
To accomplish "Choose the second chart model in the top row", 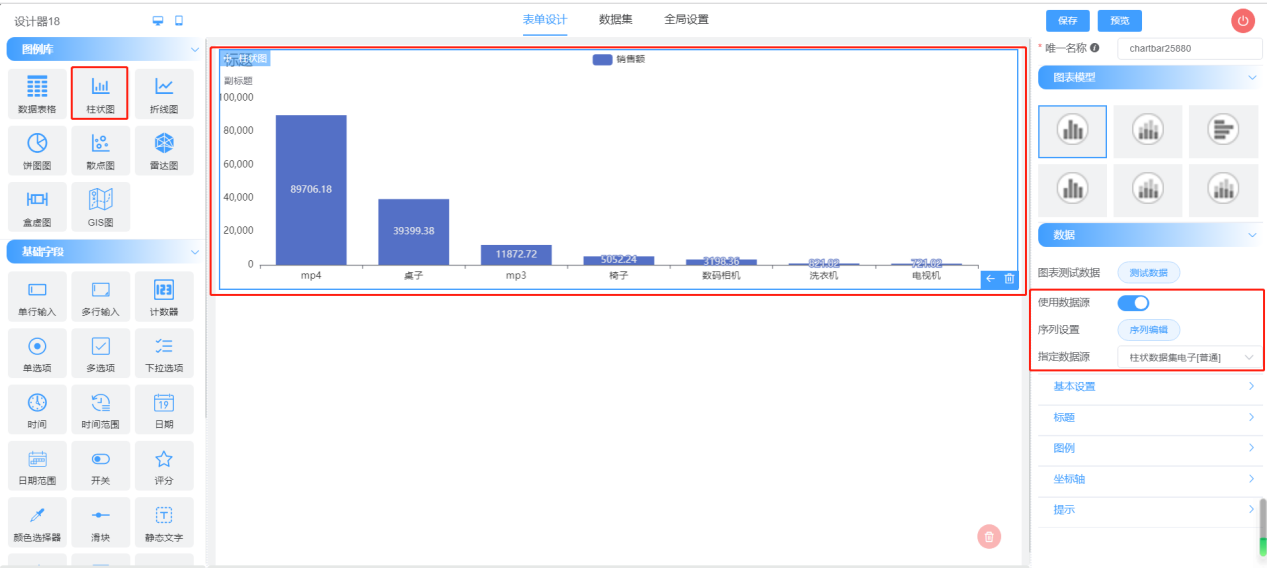I will click(x=1147, y=131).
